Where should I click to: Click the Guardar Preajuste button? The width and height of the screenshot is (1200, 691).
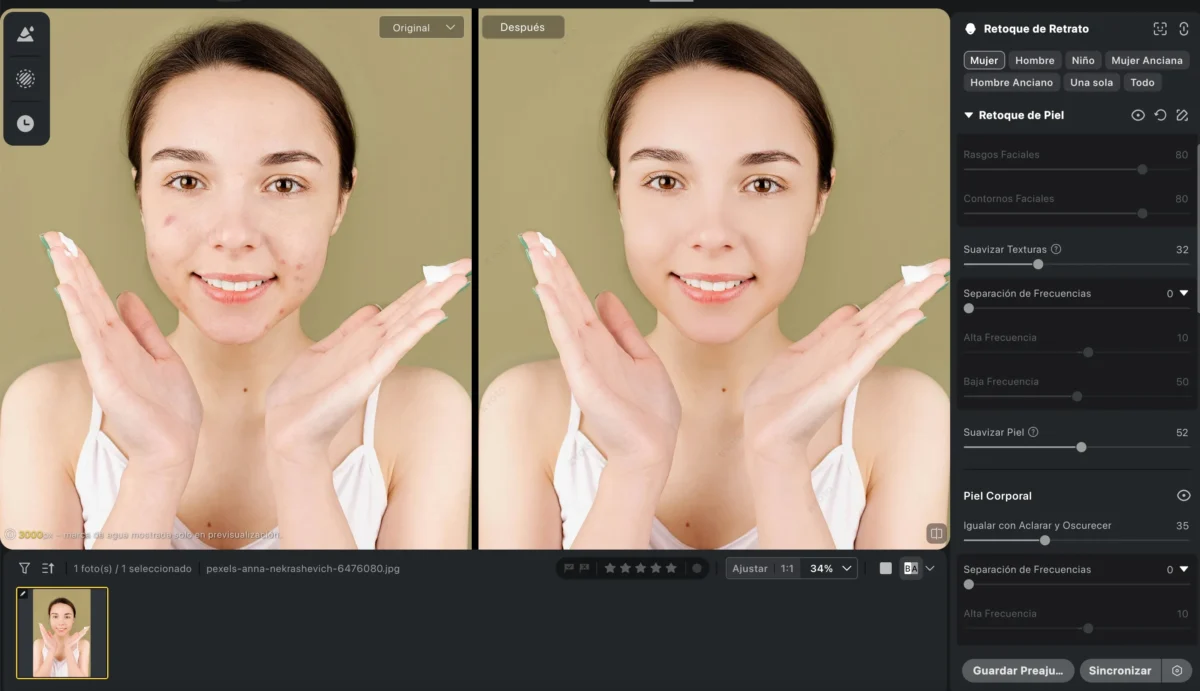point(1017,670)
